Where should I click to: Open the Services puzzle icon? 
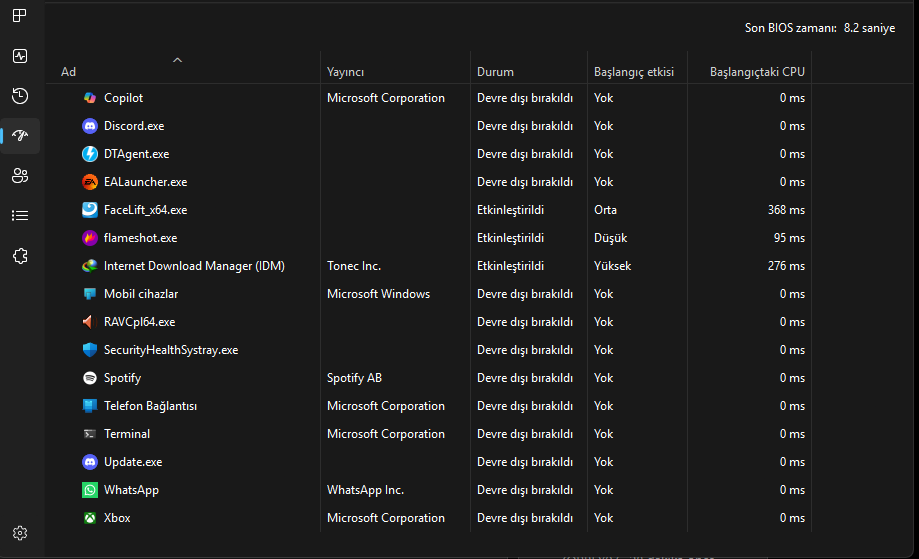(20, 256)
